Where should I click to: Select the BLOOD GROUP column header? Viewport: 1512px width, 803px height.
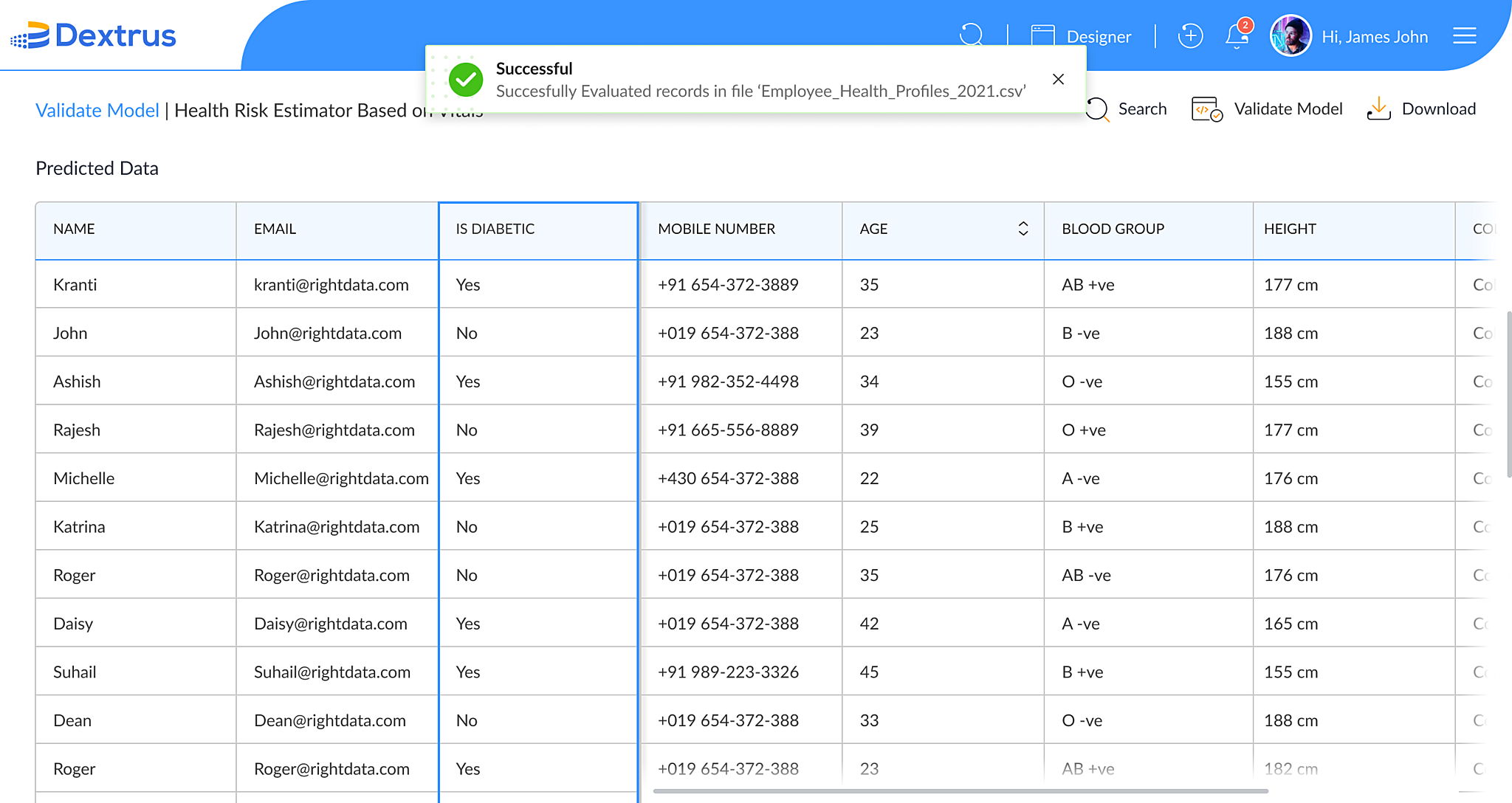pyautogui.click(x=1148, y=230)
